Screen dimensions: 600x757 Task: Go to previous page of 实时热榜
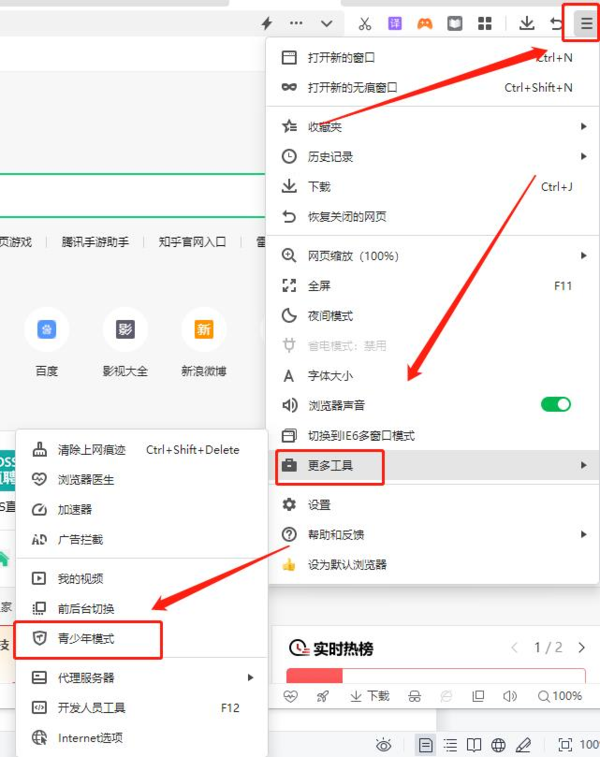pyautogui.click(x=515, y=647)
